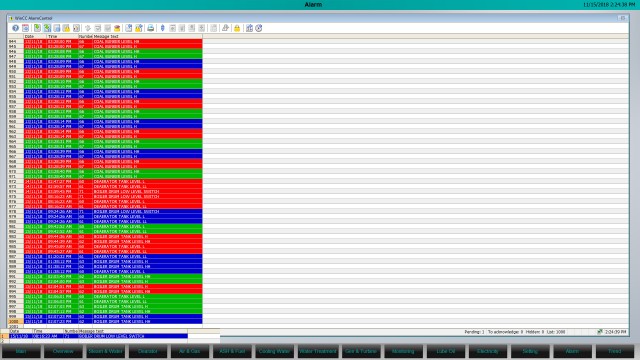This screenshot has width=640, height=360.
Task: Open the configuration dialog icon
Action: [25, 28]
